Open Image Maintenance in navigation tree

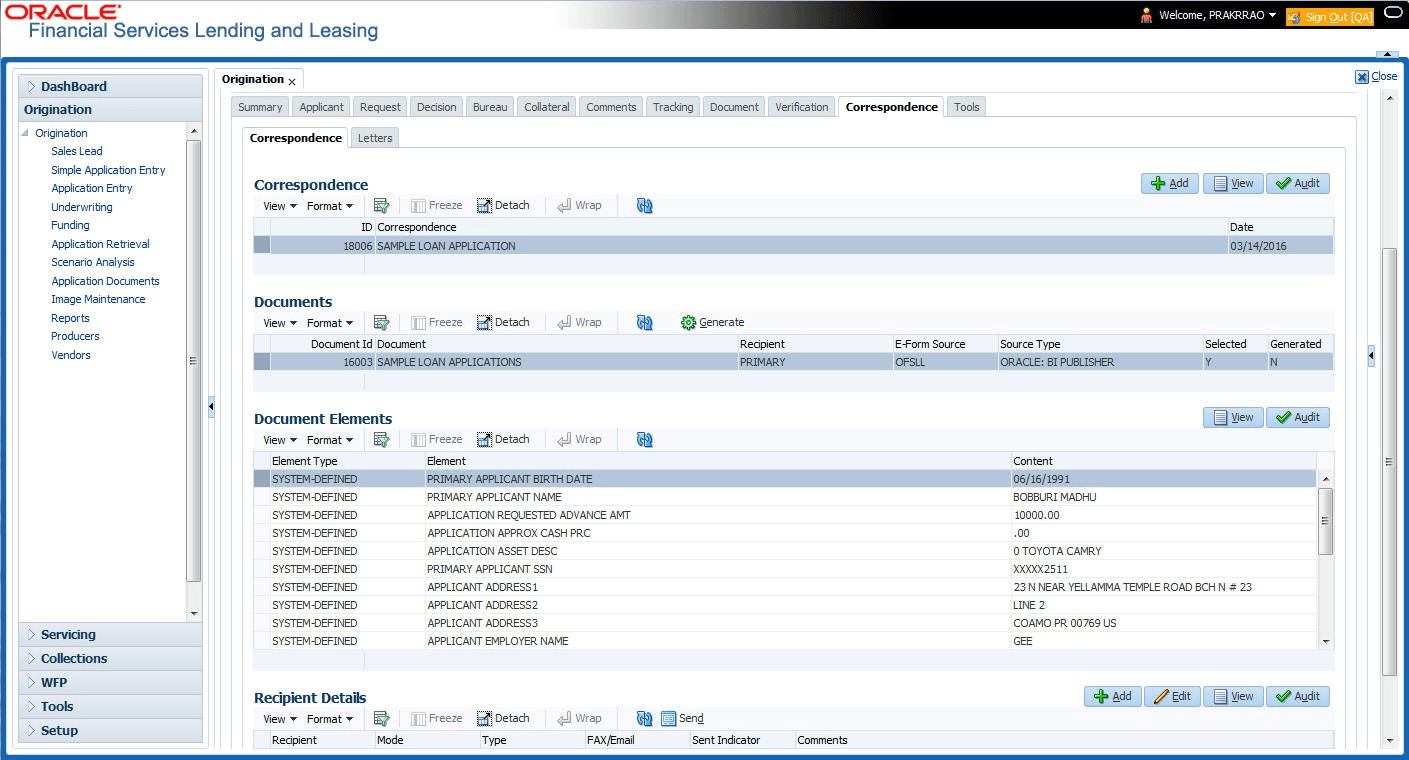coord(98,299)
